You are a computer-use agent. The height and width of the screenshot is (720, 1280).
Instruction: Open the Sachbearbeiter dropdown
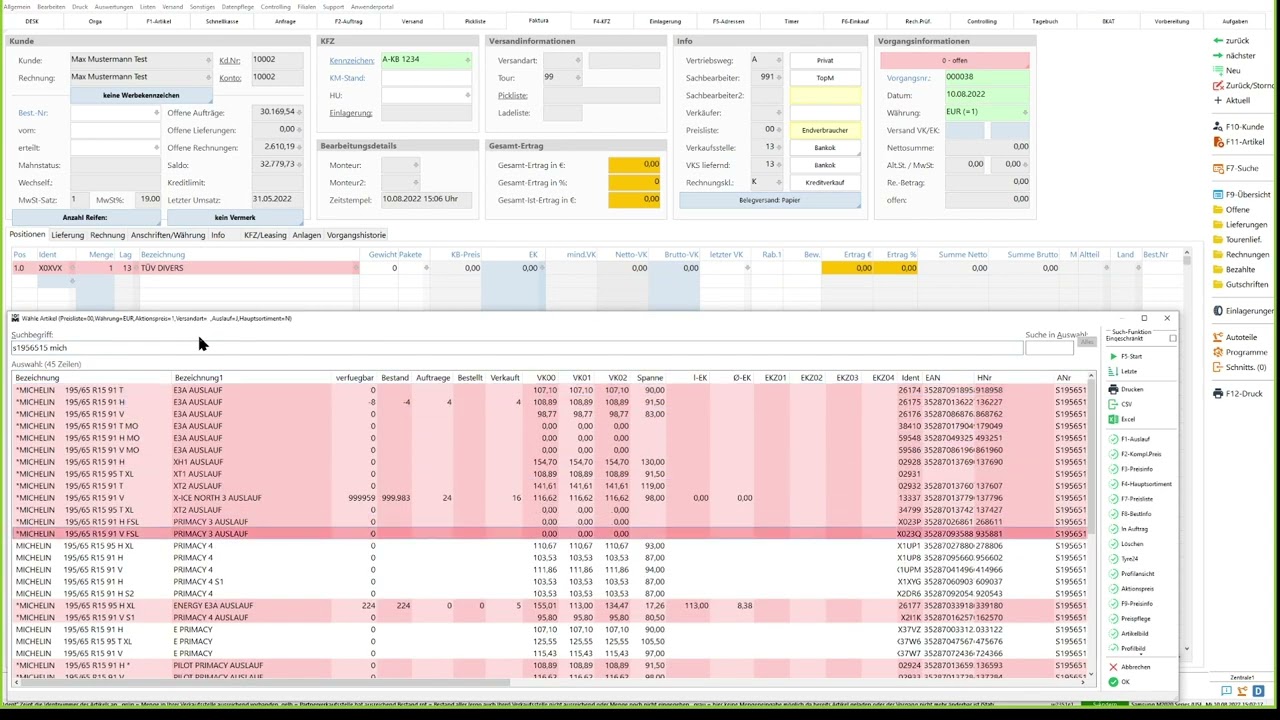pyautogui.click(x=779, y=77)
